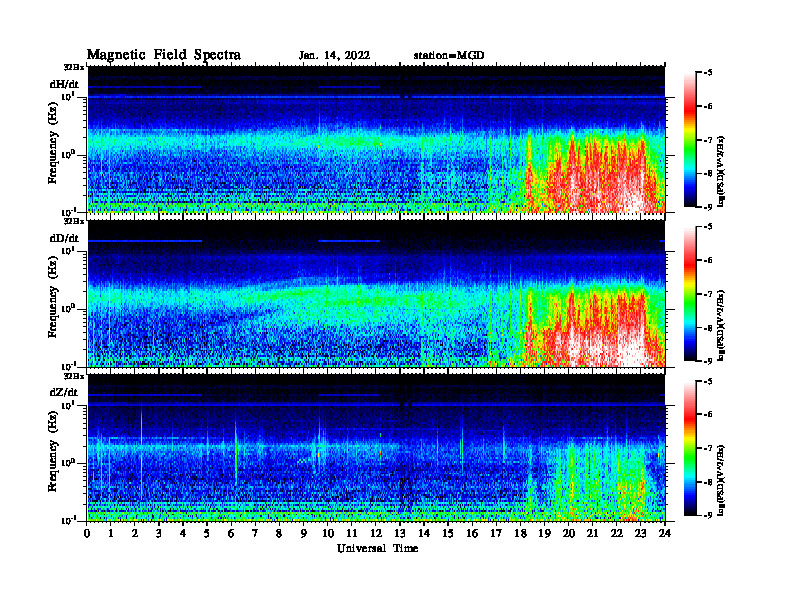Click hour tick label "18" on time axis
The width and height of the screenshot is (792, 612).
[520, 534]
